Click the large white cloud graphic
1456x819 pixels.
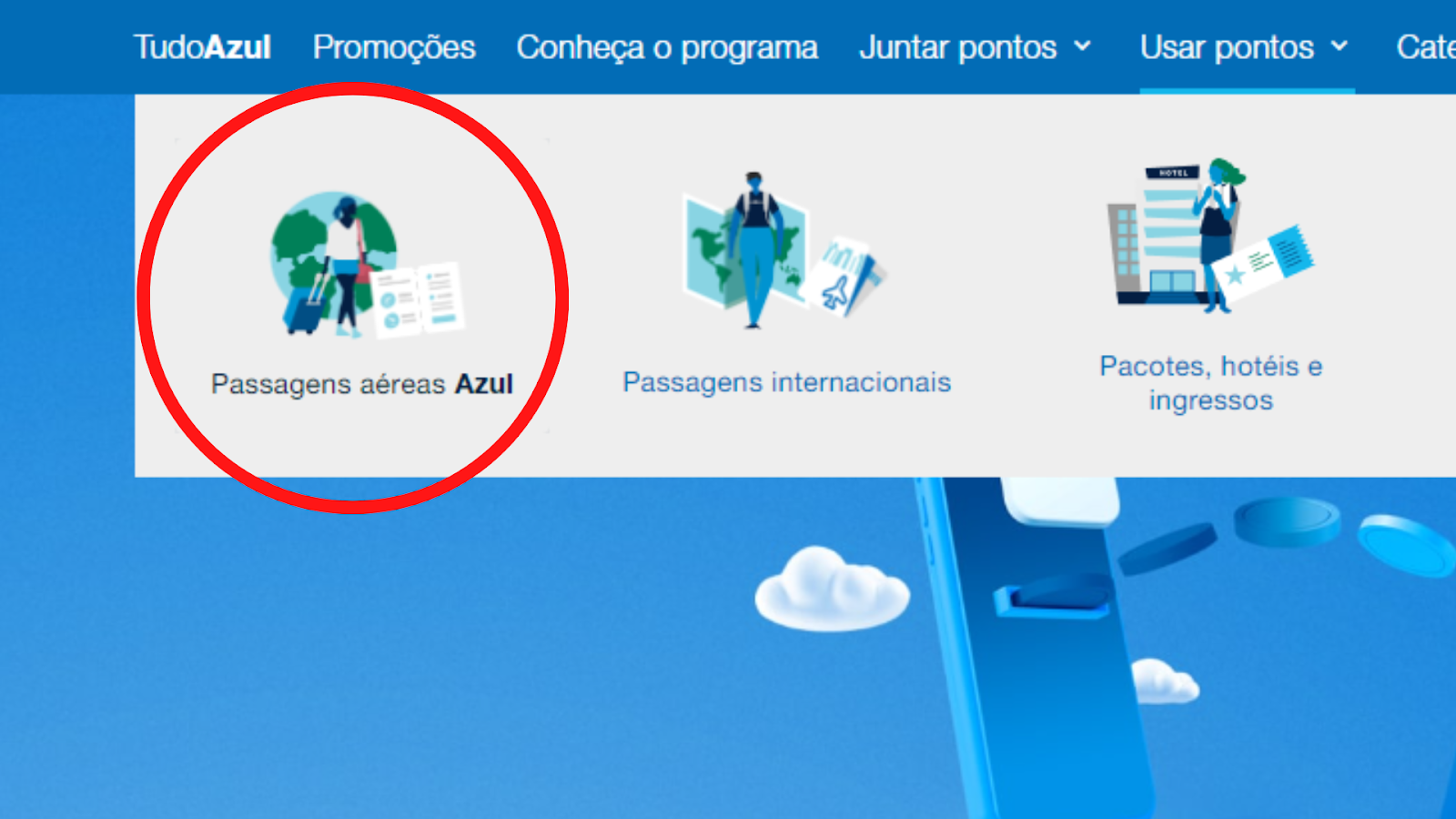832,588
